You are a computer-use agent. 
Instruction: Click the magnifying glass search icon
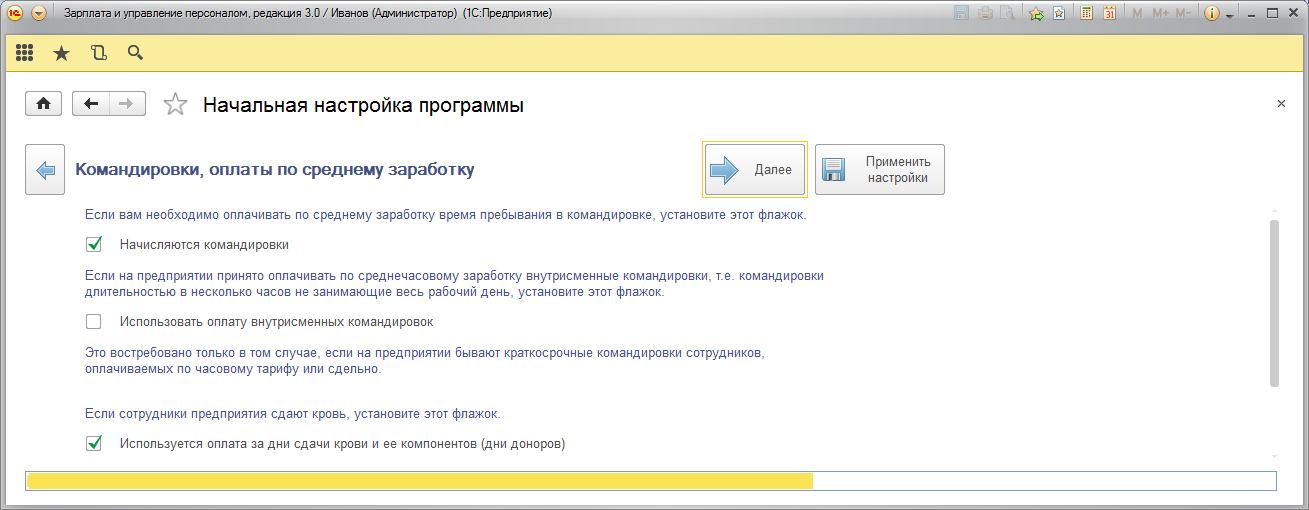click(135, 53)
